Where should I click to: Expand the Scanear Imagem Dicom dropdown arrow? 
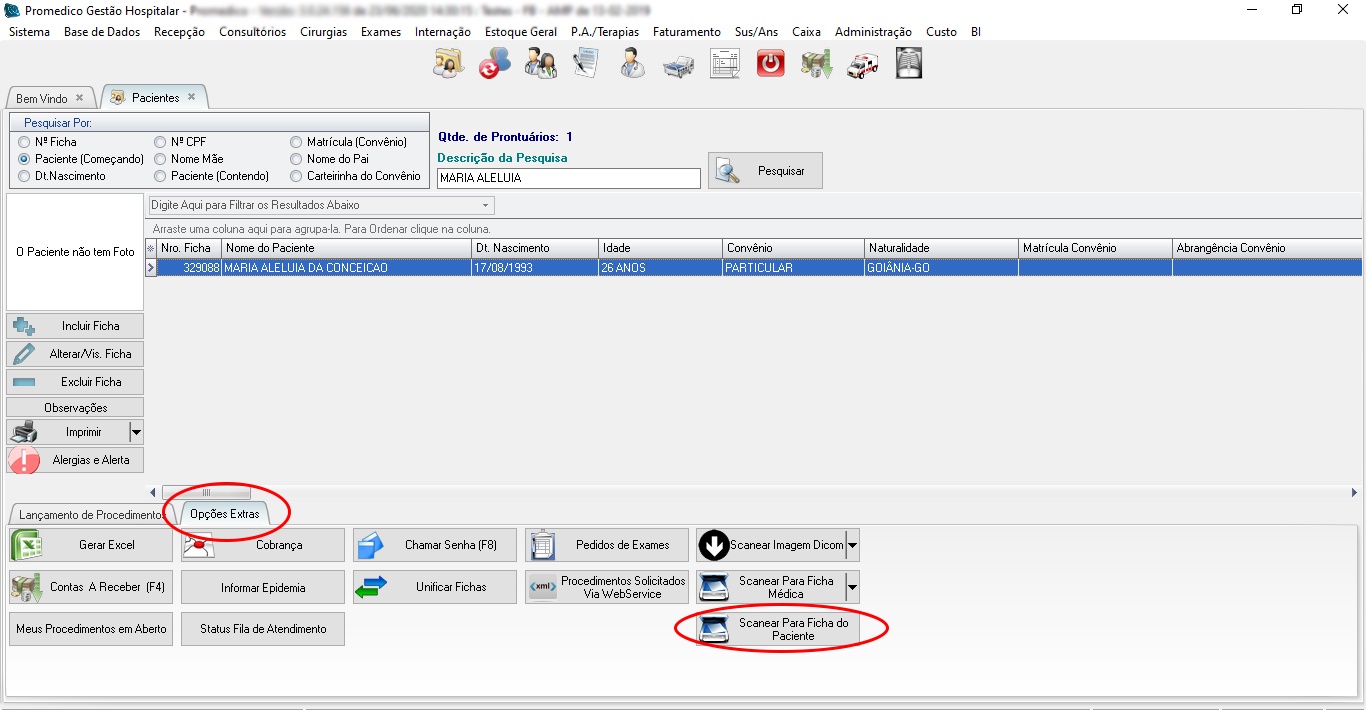pos(852,546)
